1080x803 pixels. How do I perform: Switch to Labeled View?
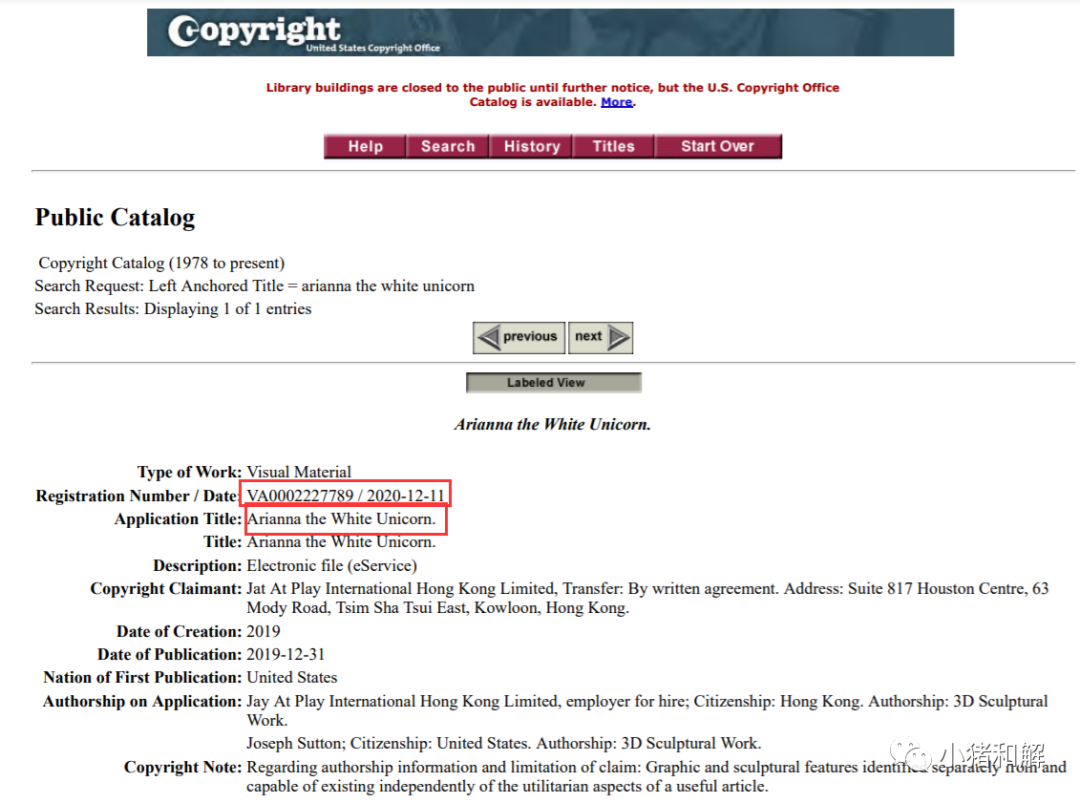tap(554, 383)
